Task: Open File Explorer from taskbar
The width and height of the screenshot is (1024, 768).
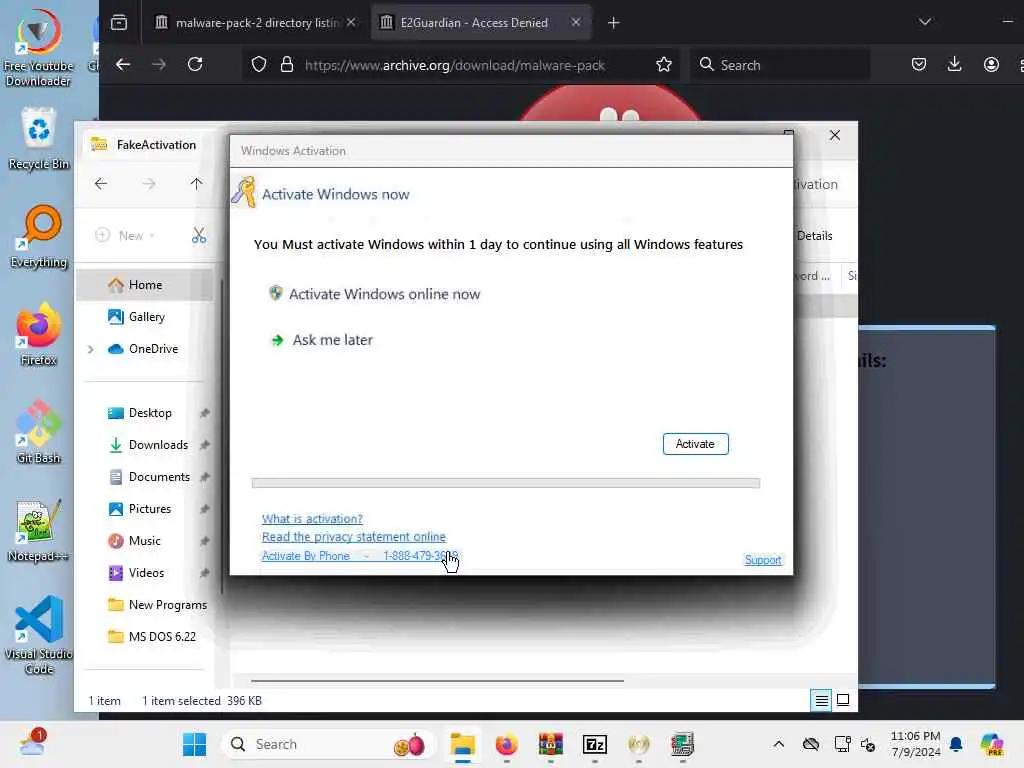Action: coord(462,744)
